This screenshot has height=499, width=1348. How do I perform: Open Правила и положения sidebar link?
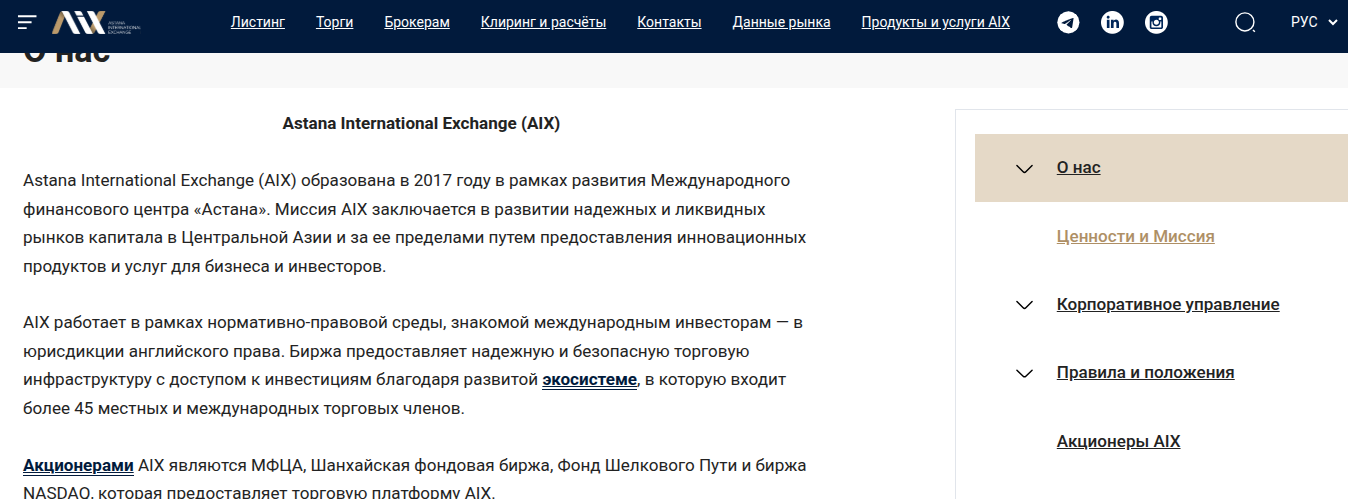1146,372
